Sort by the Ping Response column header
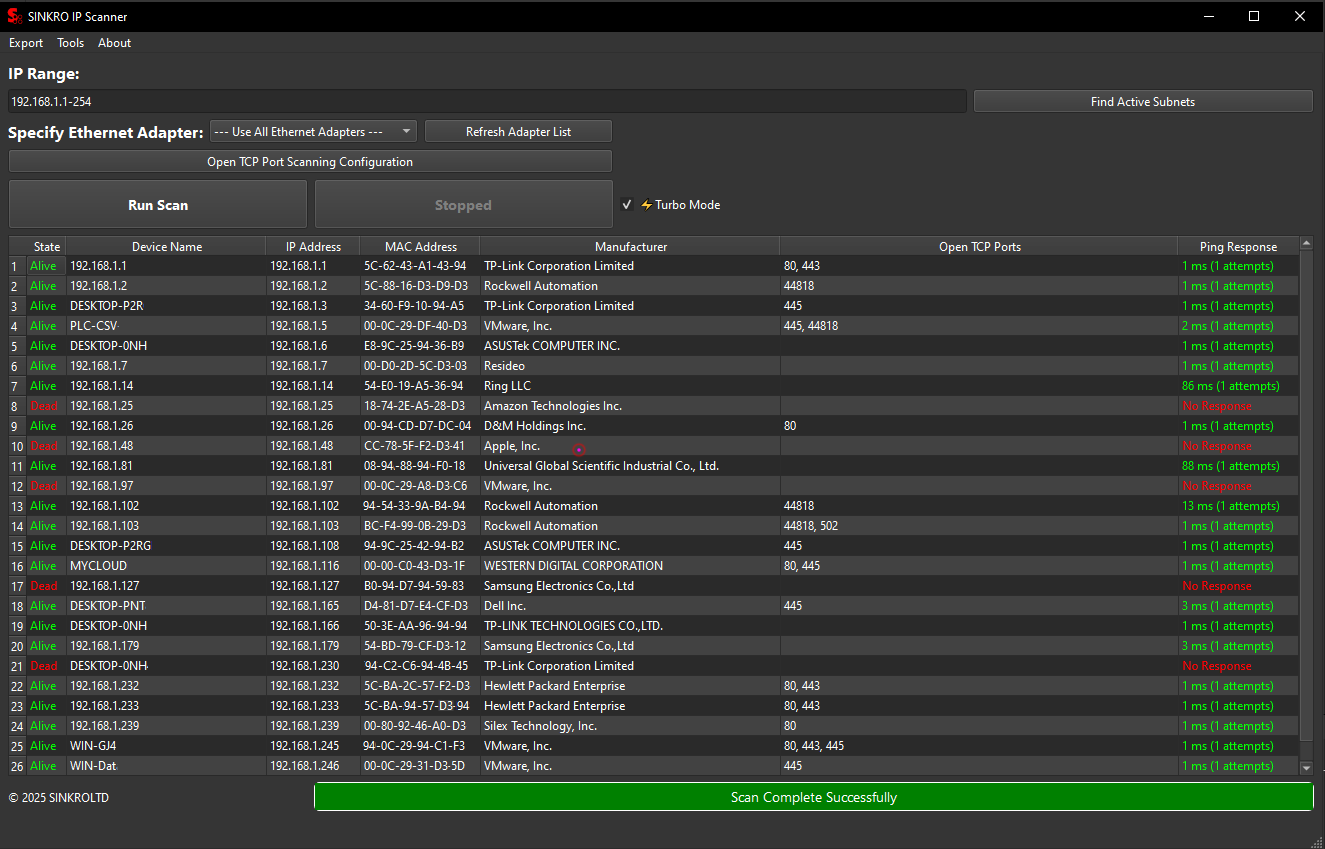The height and width of the screenshot is (849, 1325). pyautogui.click(x=1239, y=246)
